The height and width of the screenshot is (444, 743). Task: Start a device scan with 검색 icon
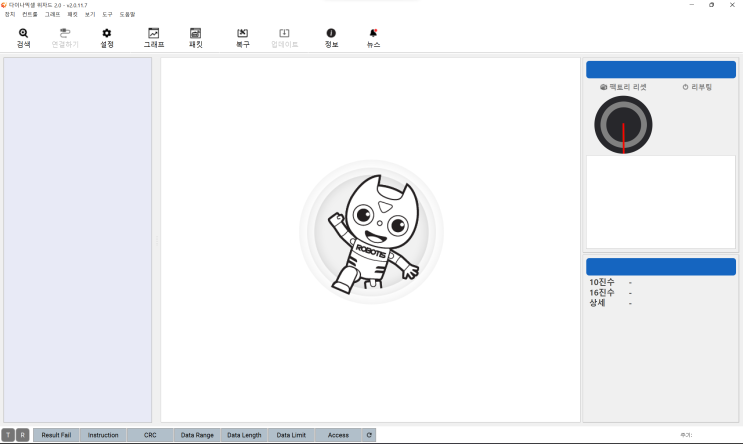click(x=23, y=38)
